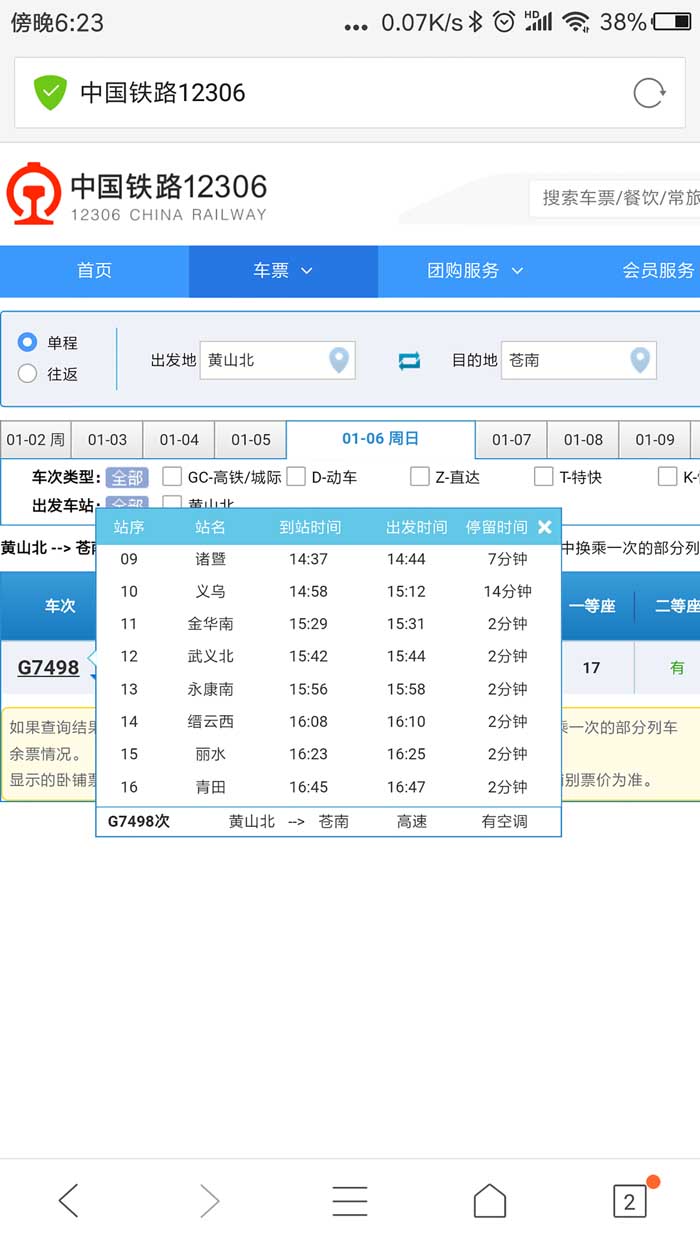
Task: Select the 单程 one-way radio button
Action: tap(28, 342)
